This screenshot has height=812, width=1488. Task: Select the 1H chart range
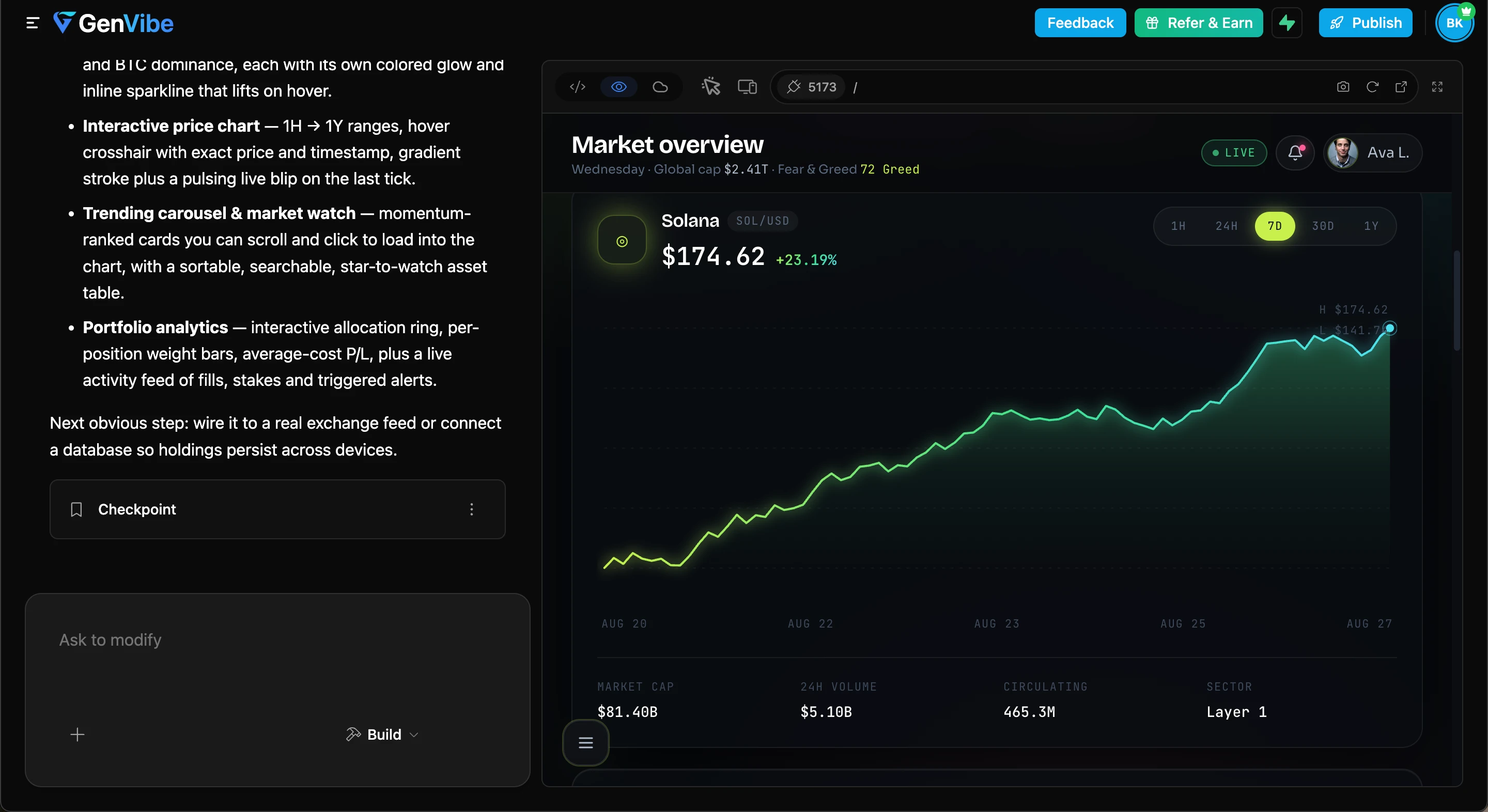1179,226
